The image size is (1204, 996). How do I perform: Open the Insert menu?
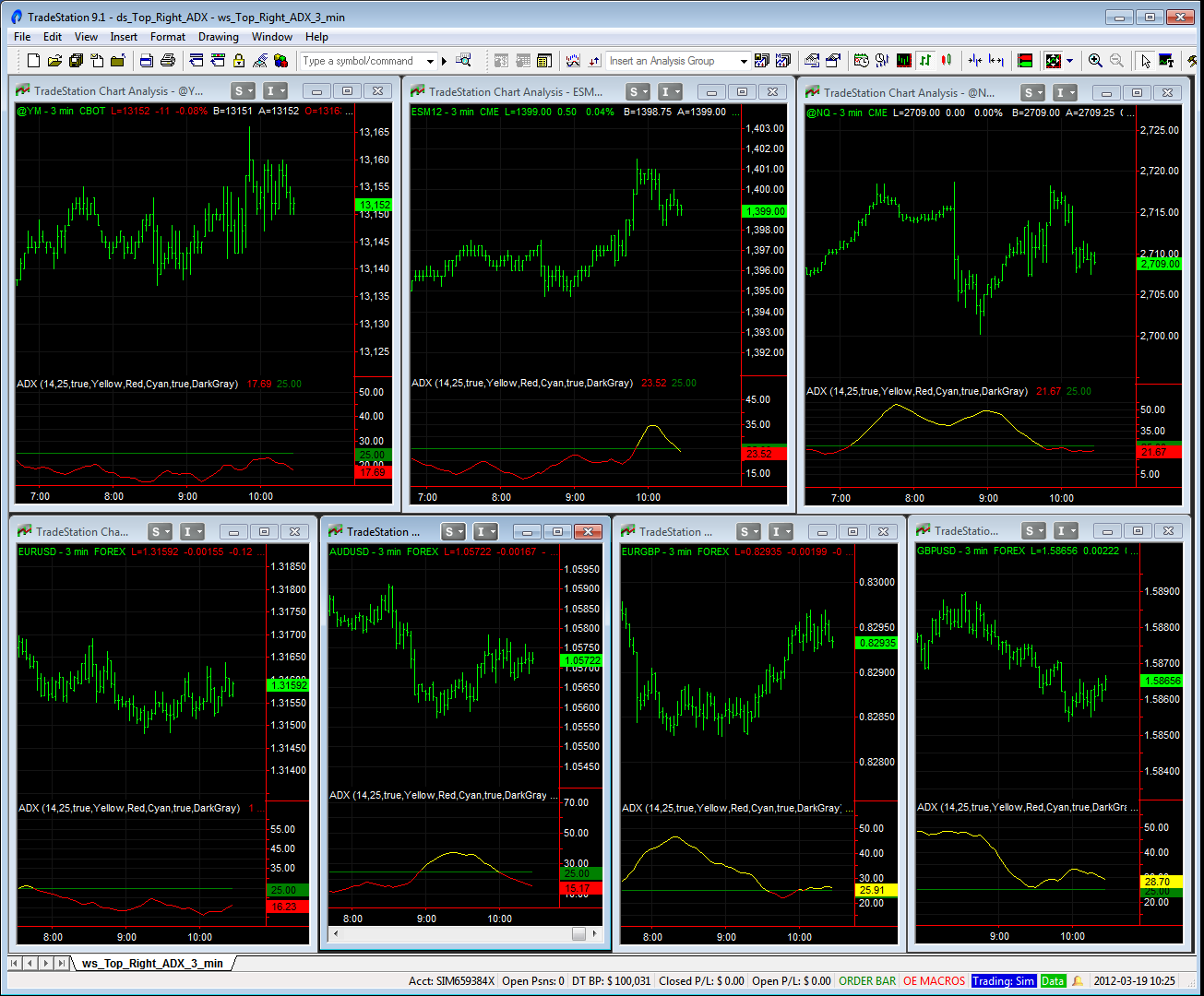pyautogui.click(x=124, y=37)
